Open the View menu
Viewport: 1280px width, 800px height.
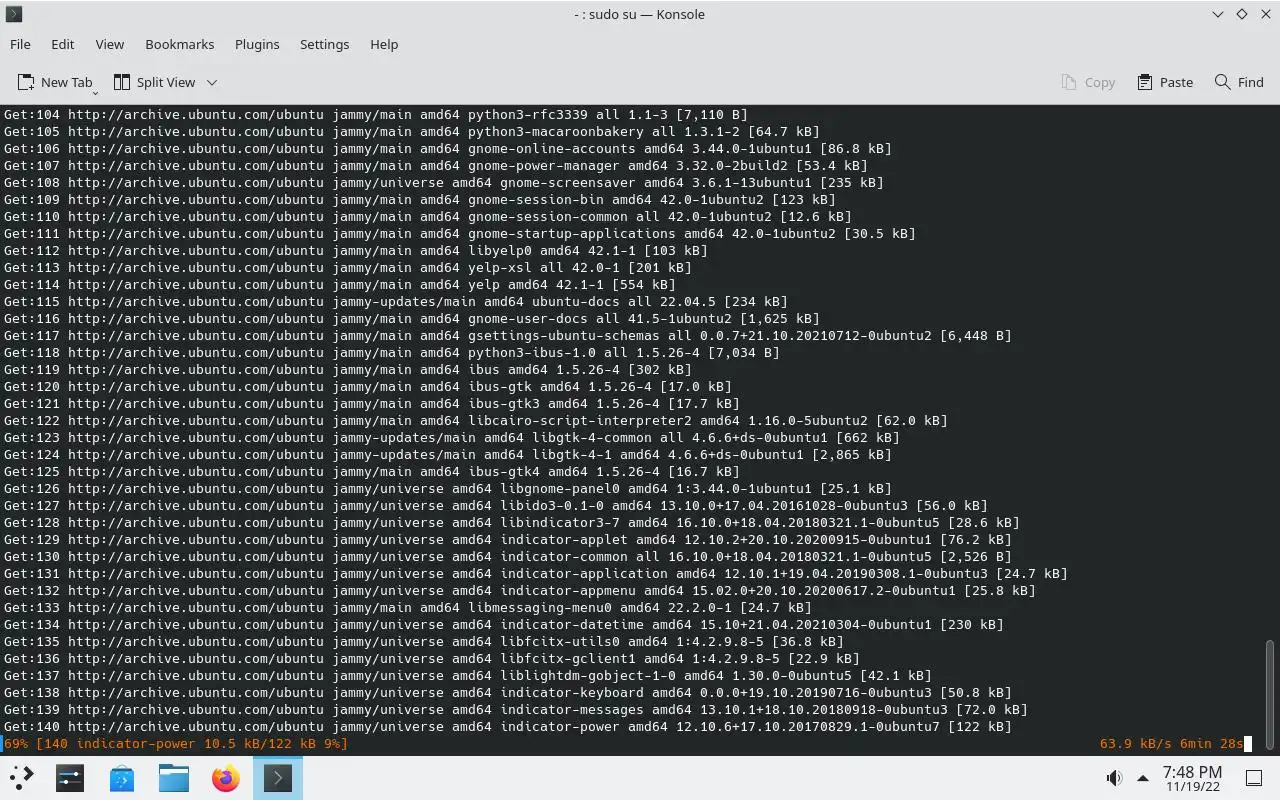109,44
